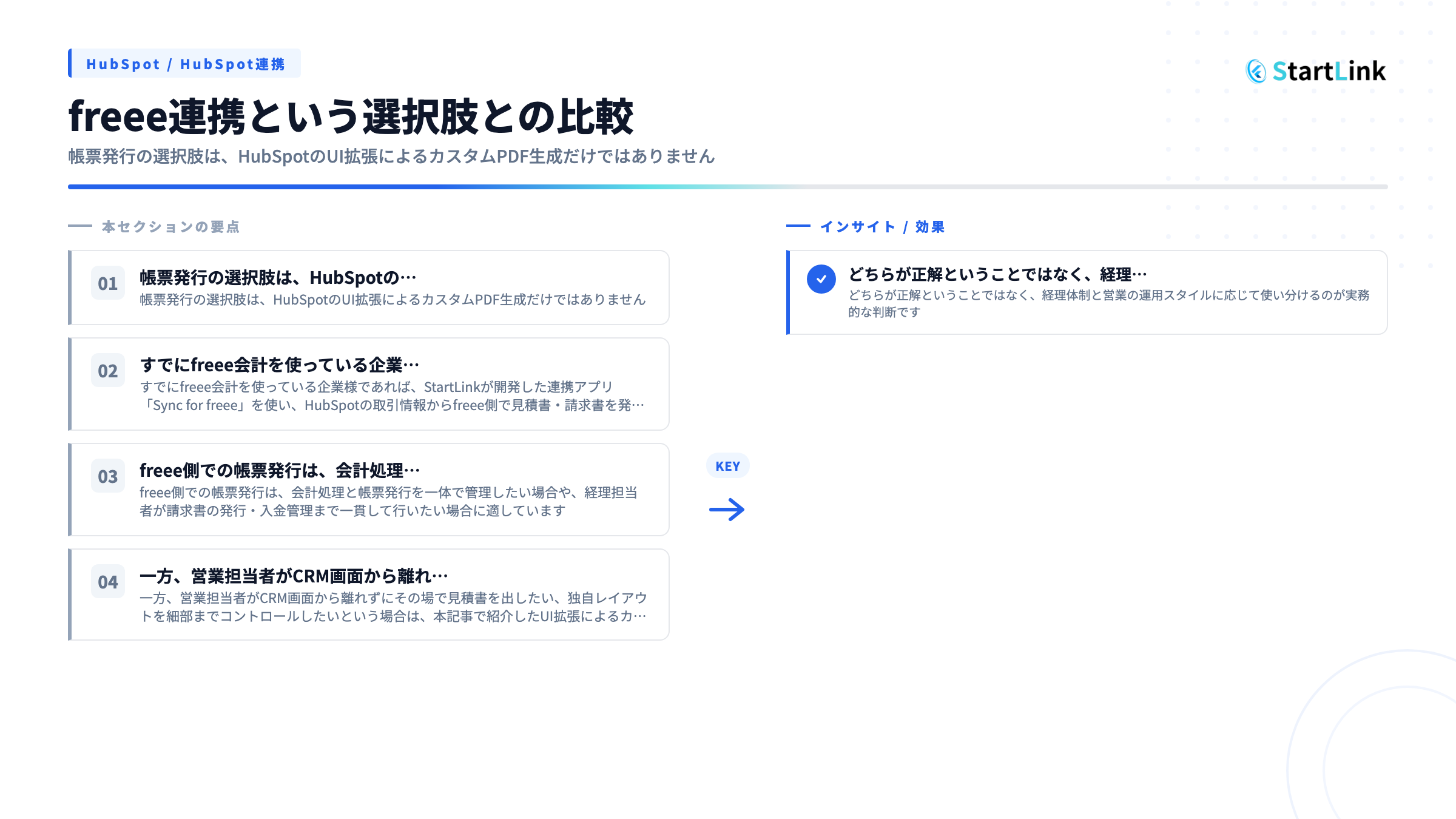Click the StartLink logo icon

[x=1256, y=72]
